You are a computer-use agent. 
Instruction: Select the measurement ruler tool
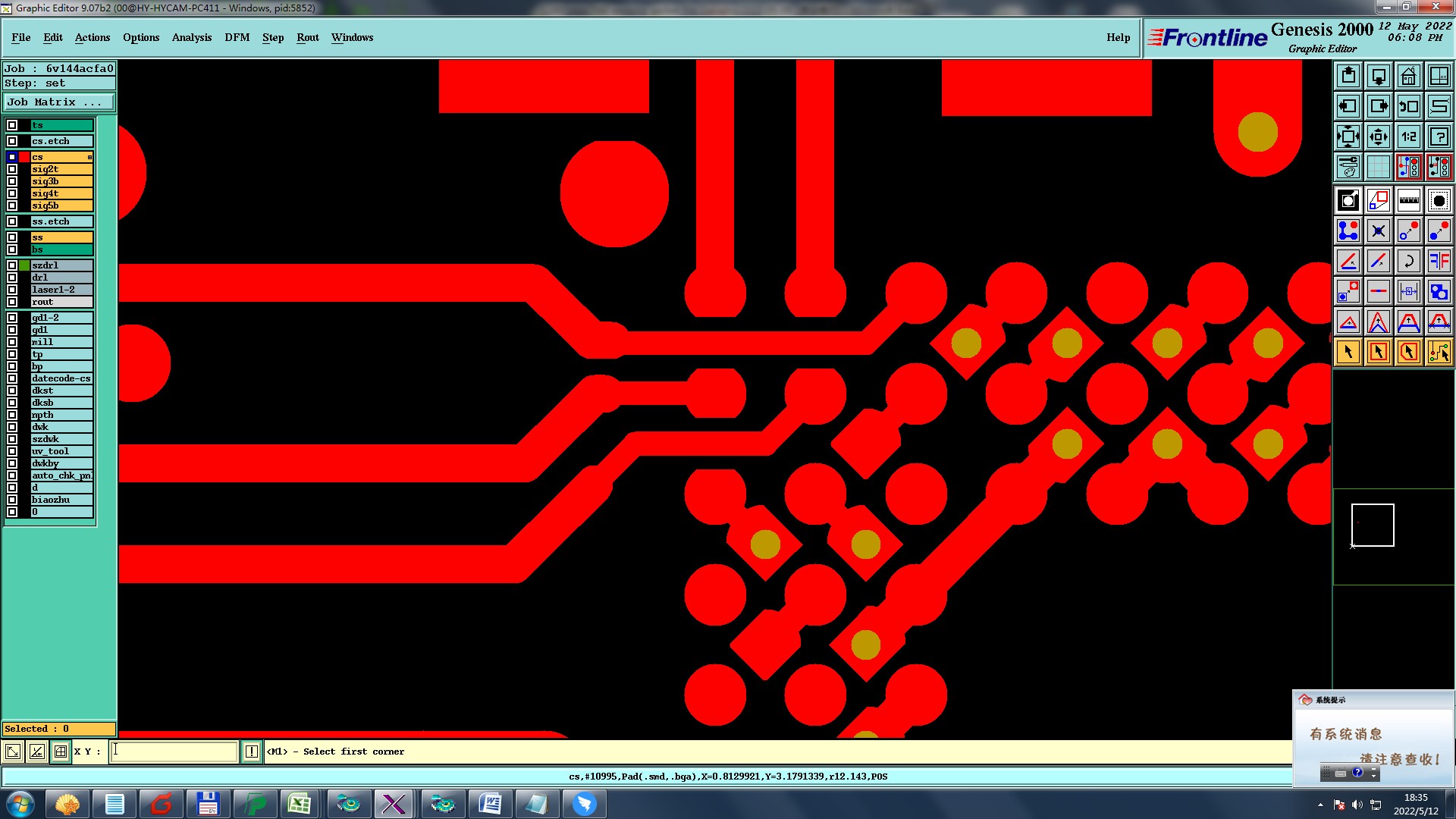(1408, 200)
